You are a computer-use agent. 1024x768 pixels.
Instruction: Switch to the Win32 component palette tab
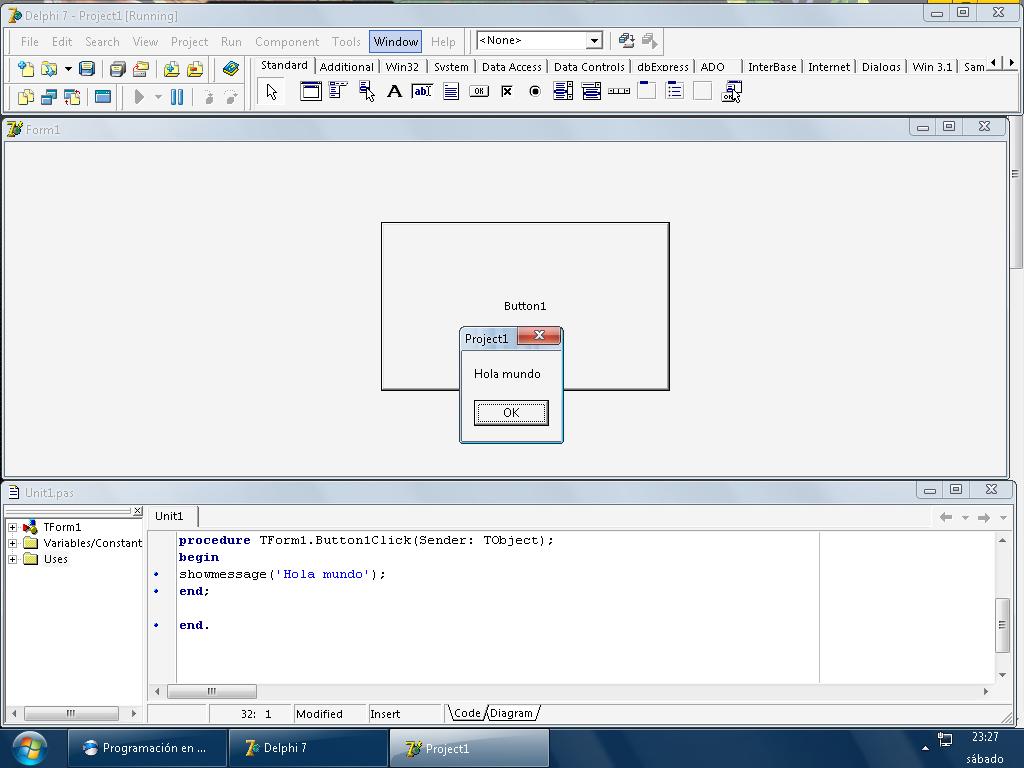(x=402, y=67)
